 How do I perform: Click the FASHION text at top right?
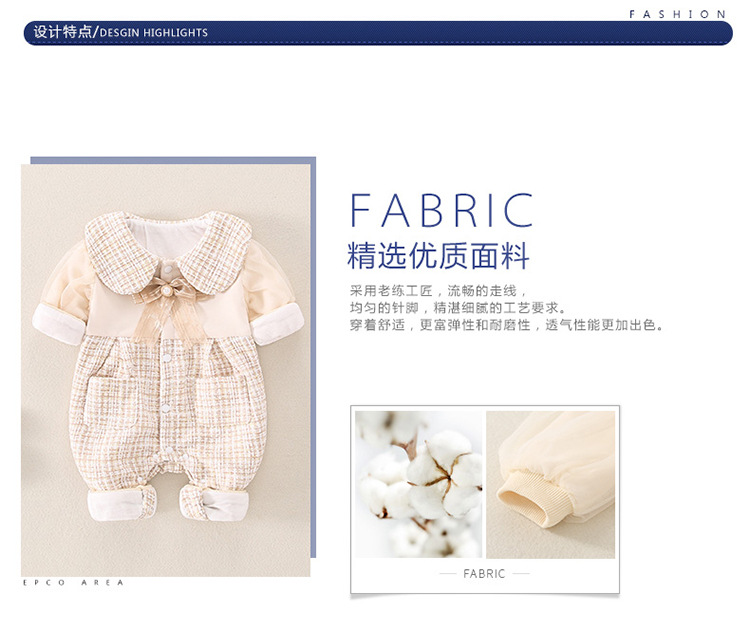(x=677, y=14)
